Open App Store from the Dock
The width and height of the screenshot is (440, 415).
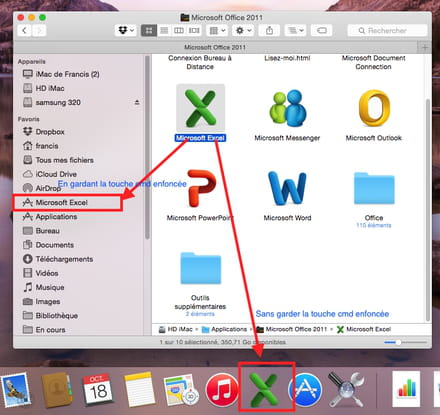point(306,390)
